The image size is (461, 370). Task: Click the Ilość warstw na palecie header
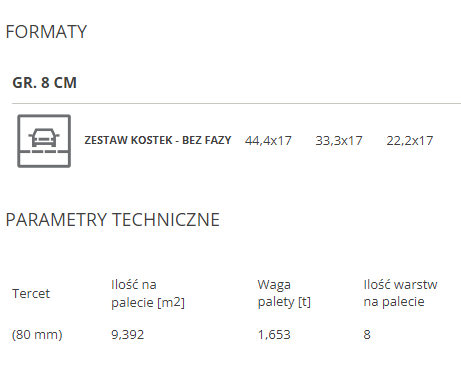(x=400, y=293)
